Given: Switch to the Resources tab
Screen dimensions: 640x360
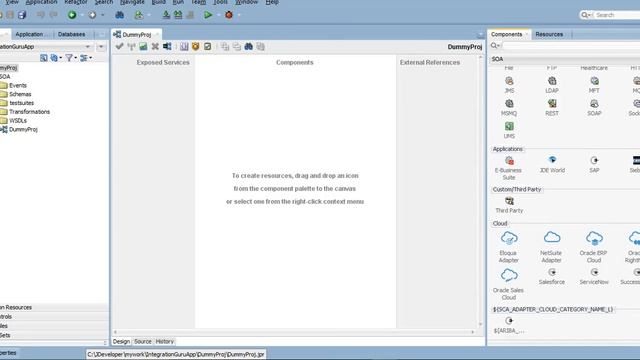Looking at the screenshot, I should [x=549, y=34].
